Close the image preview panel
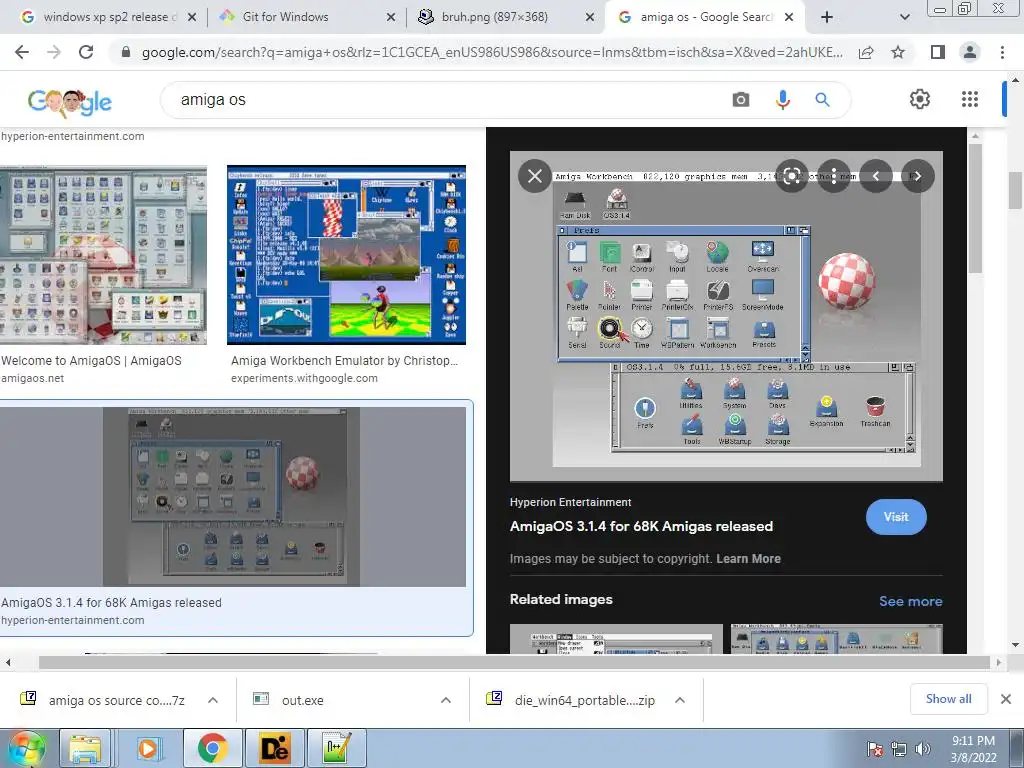 535,176
